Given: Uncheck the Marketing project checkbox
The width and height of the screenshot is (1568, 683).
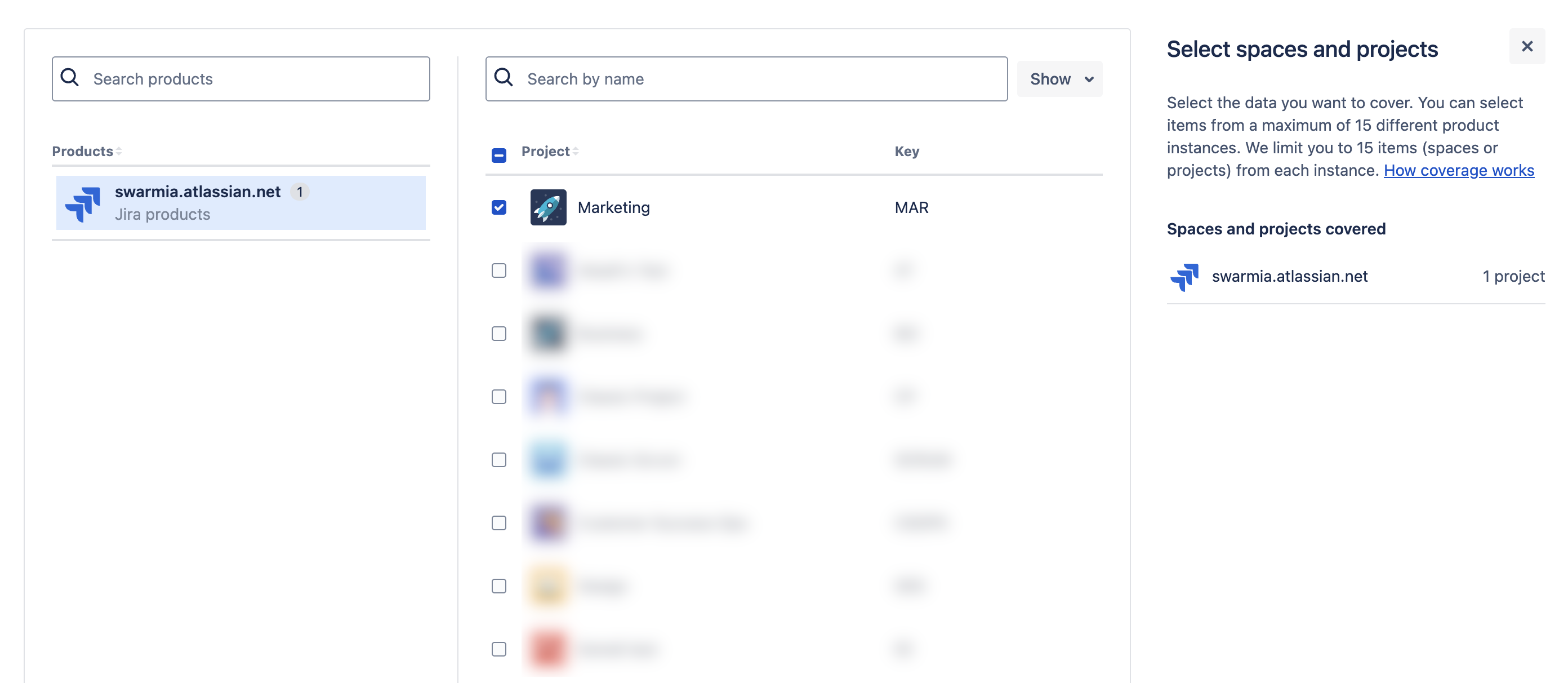Looking at the screenshot, I should tap(498, 207).
